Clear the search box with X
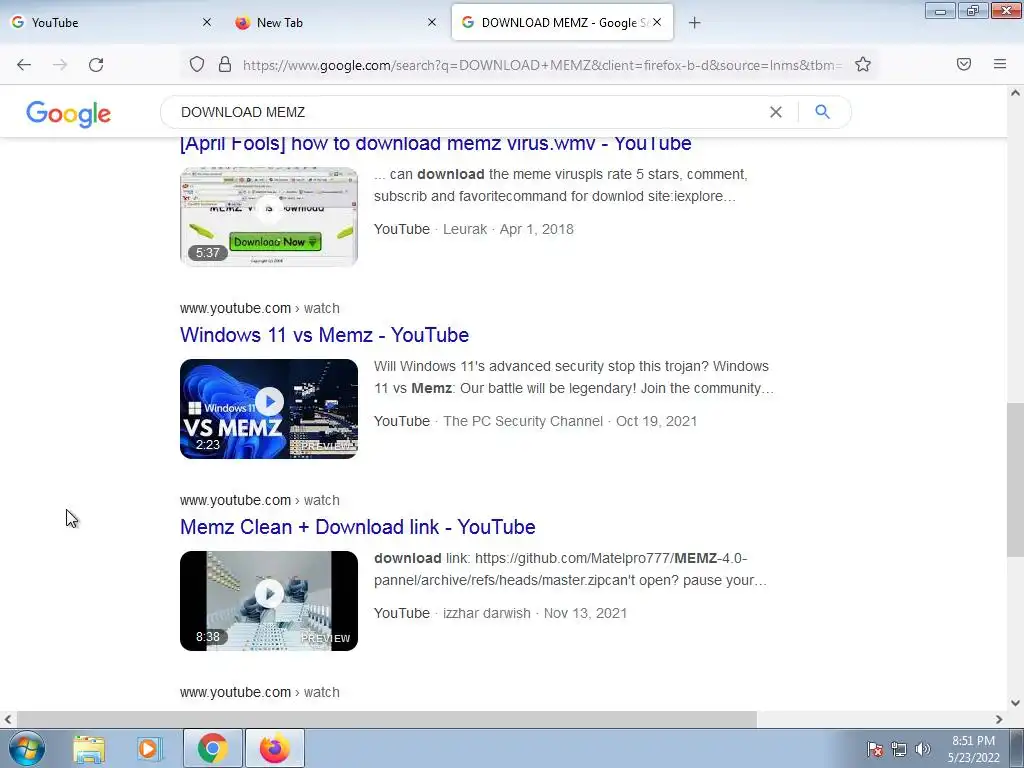 tap(776, 112)
